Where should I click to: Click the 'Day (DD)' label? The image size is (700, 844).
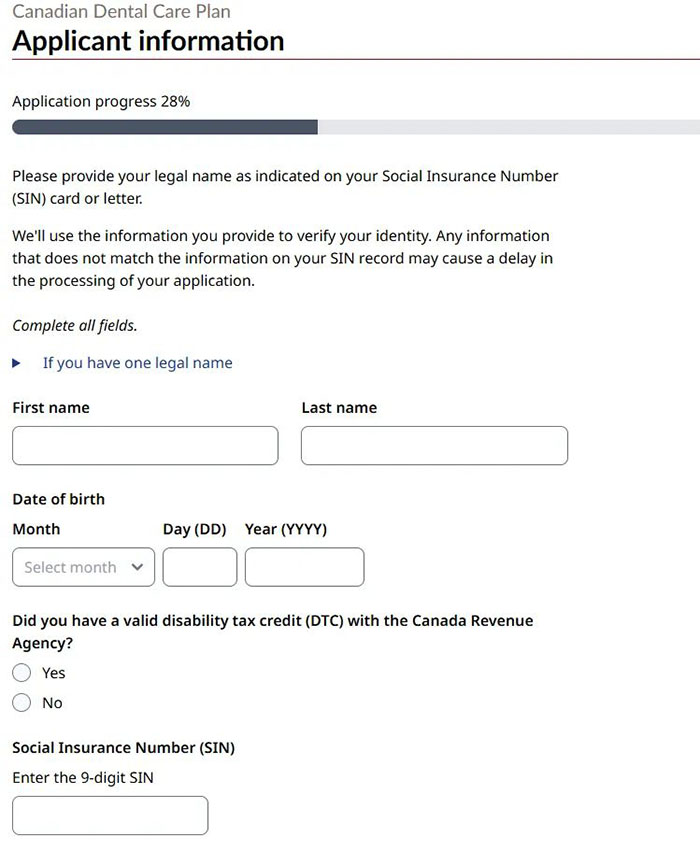[195, 529]
